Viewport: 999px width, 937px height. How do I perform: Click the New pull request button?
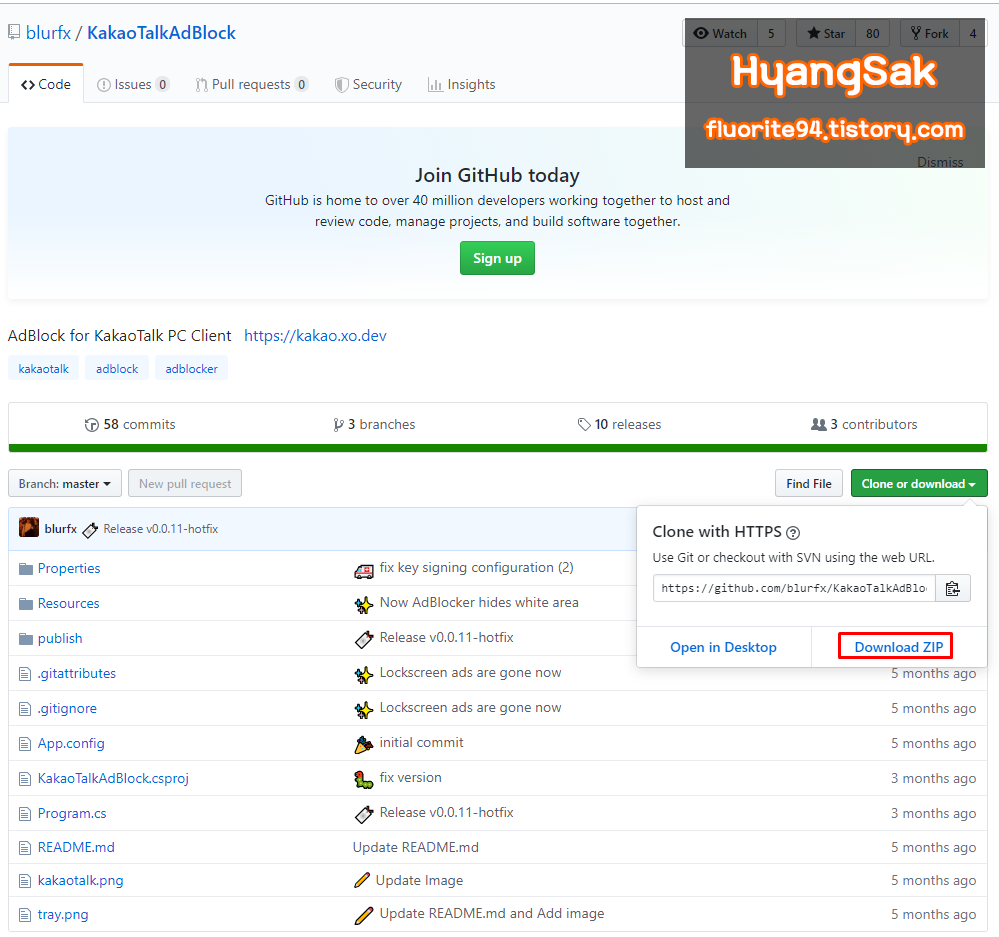[185, 483]
